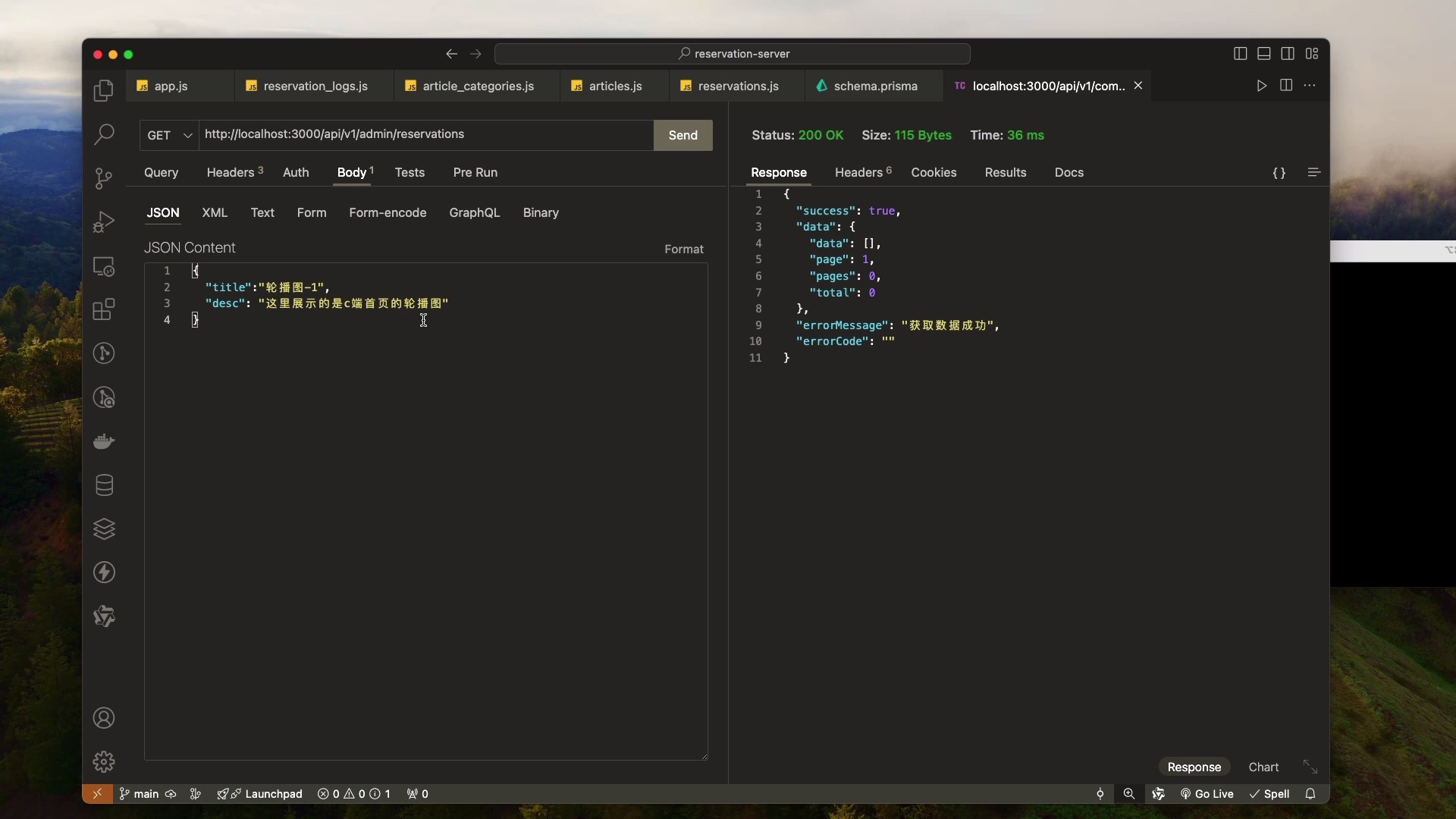Switch to the reservations.js tab
1456x819 pixels.
(x=736, y=86)
